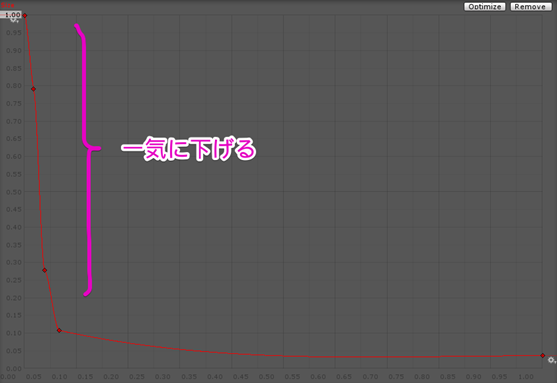Select the final keyframe at time 1.00
This screenshot has height=383, width=557.
point(542,355)
